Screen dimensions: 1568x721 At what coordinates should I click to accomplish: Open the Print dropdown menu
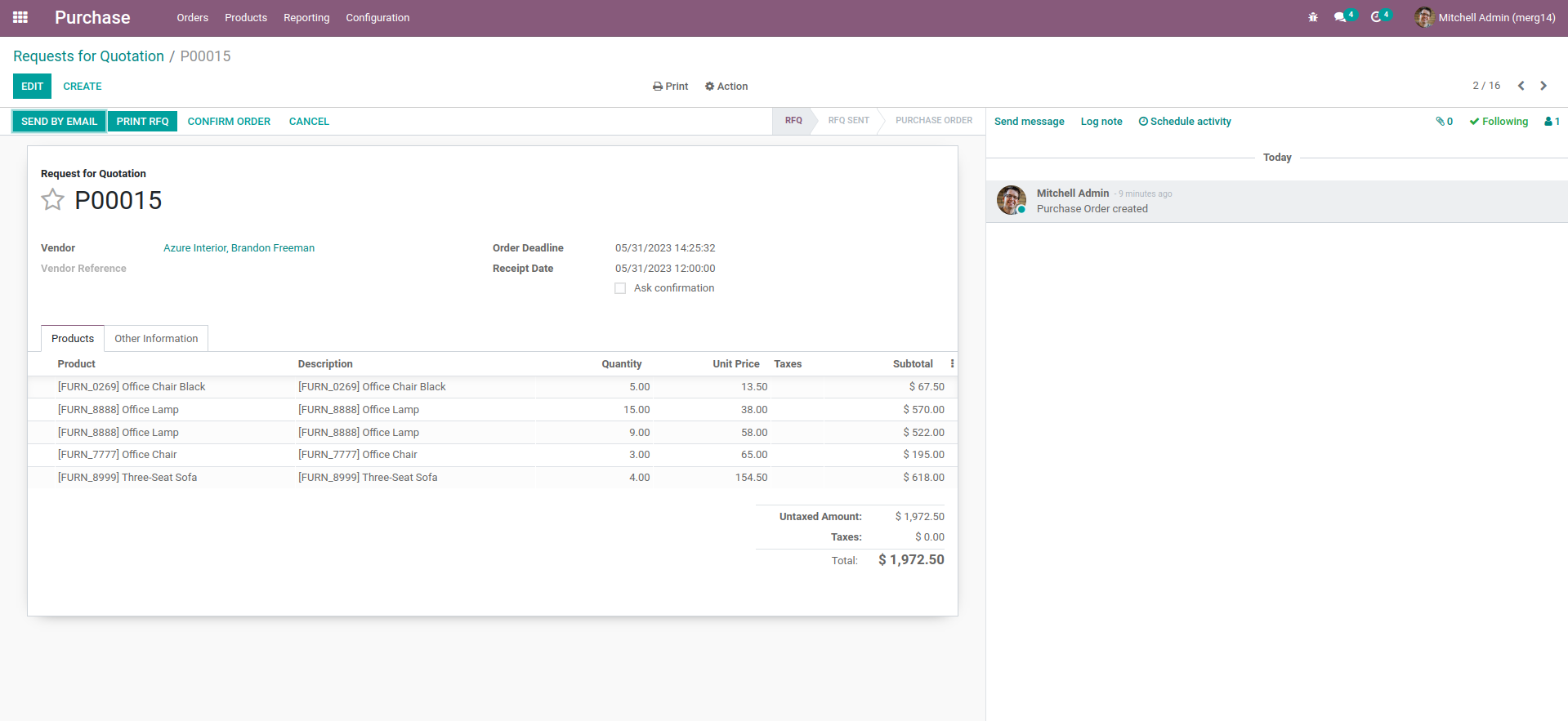point(670,87)
